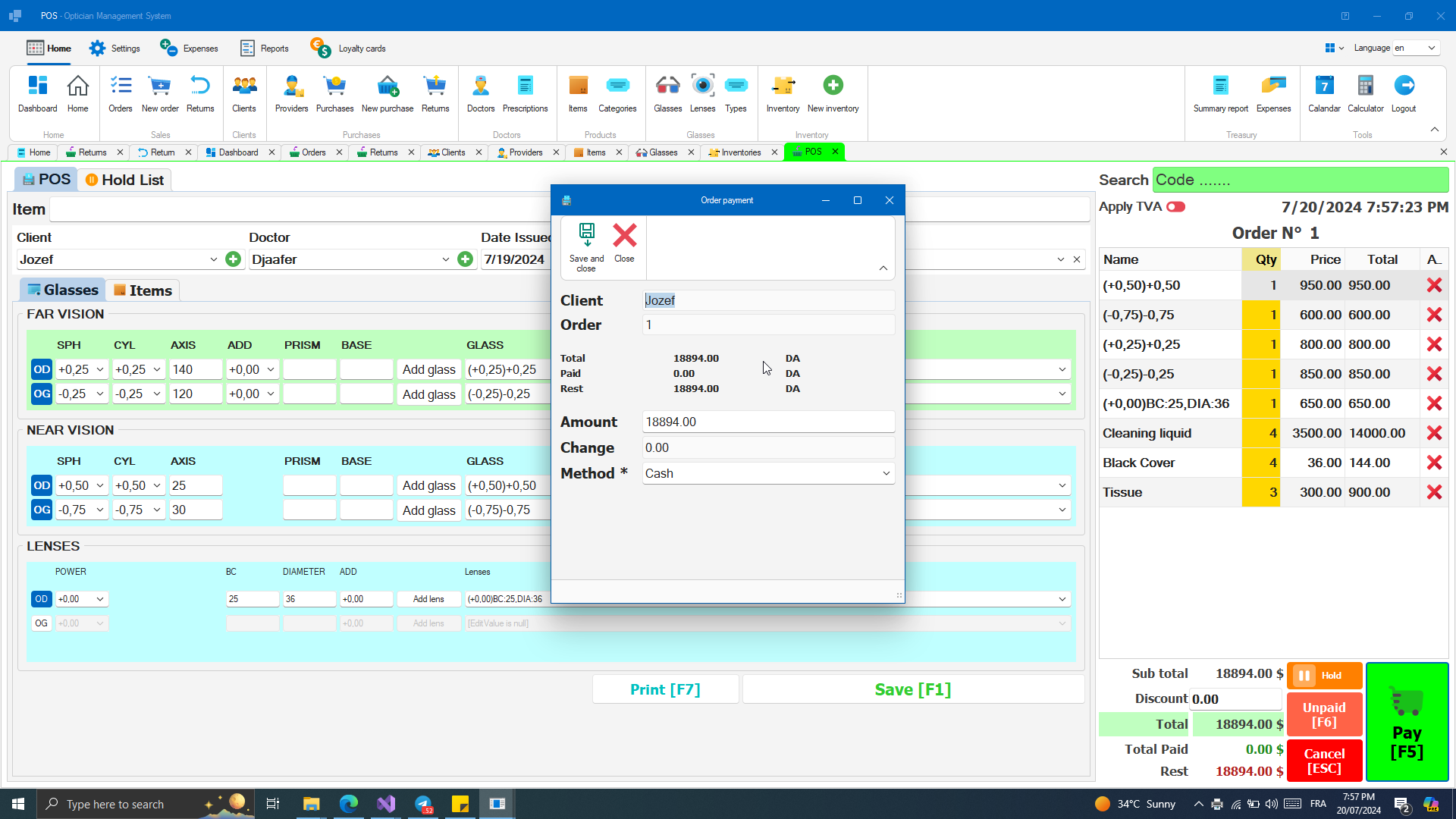Screen dimensions: 1456x819
Task: Click the Calculator tool icon
Action: [1365, 91]
